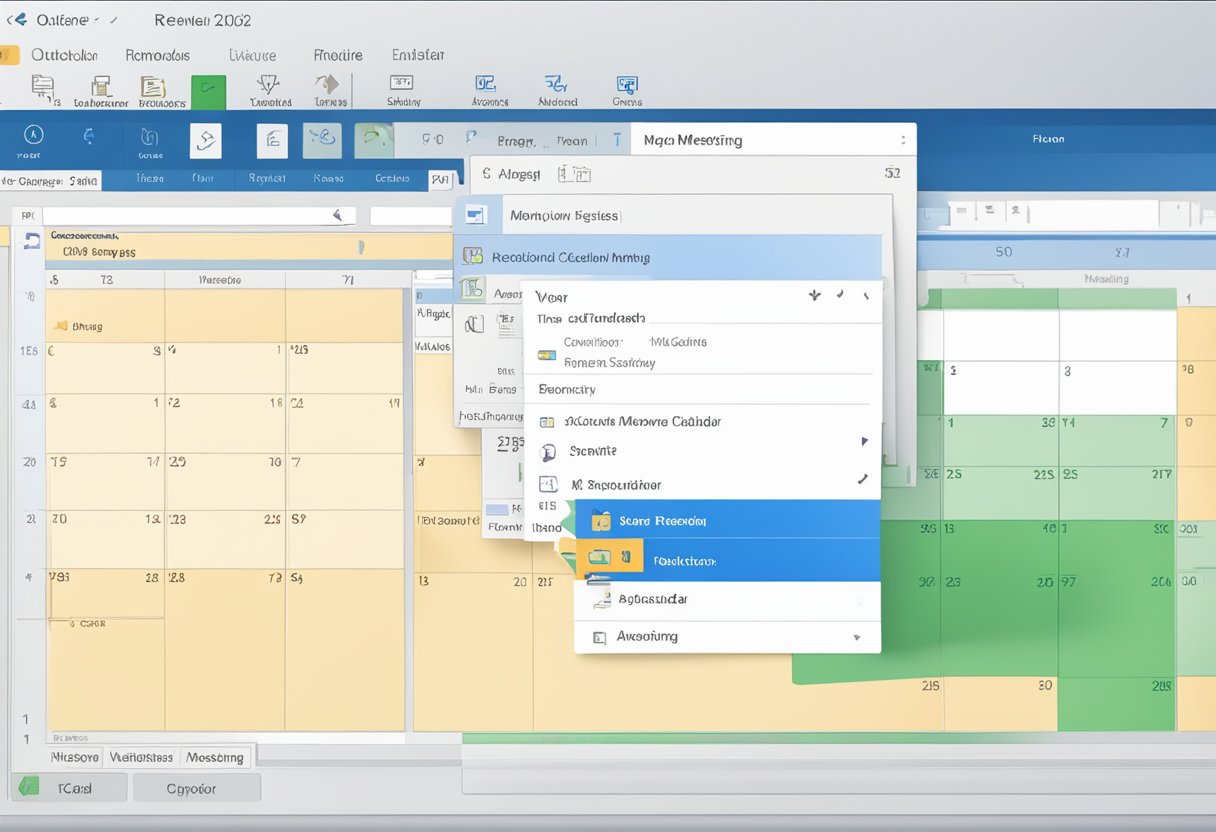The height and width of the screenshot is (832, 1216).
Task: Expand the Aiveoiumg submenu arrow
Action: [x=856, y=637]
